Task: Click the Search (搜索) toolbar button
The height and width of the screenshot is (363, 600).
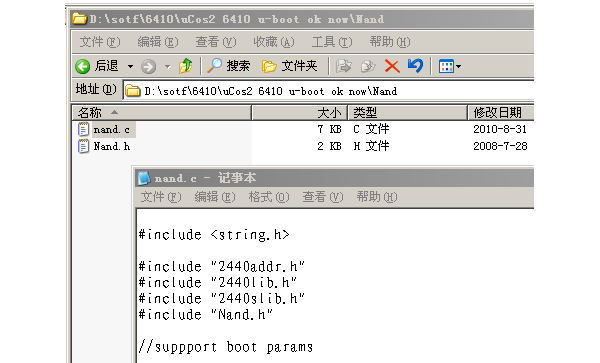Action: [x=228, y=66]
